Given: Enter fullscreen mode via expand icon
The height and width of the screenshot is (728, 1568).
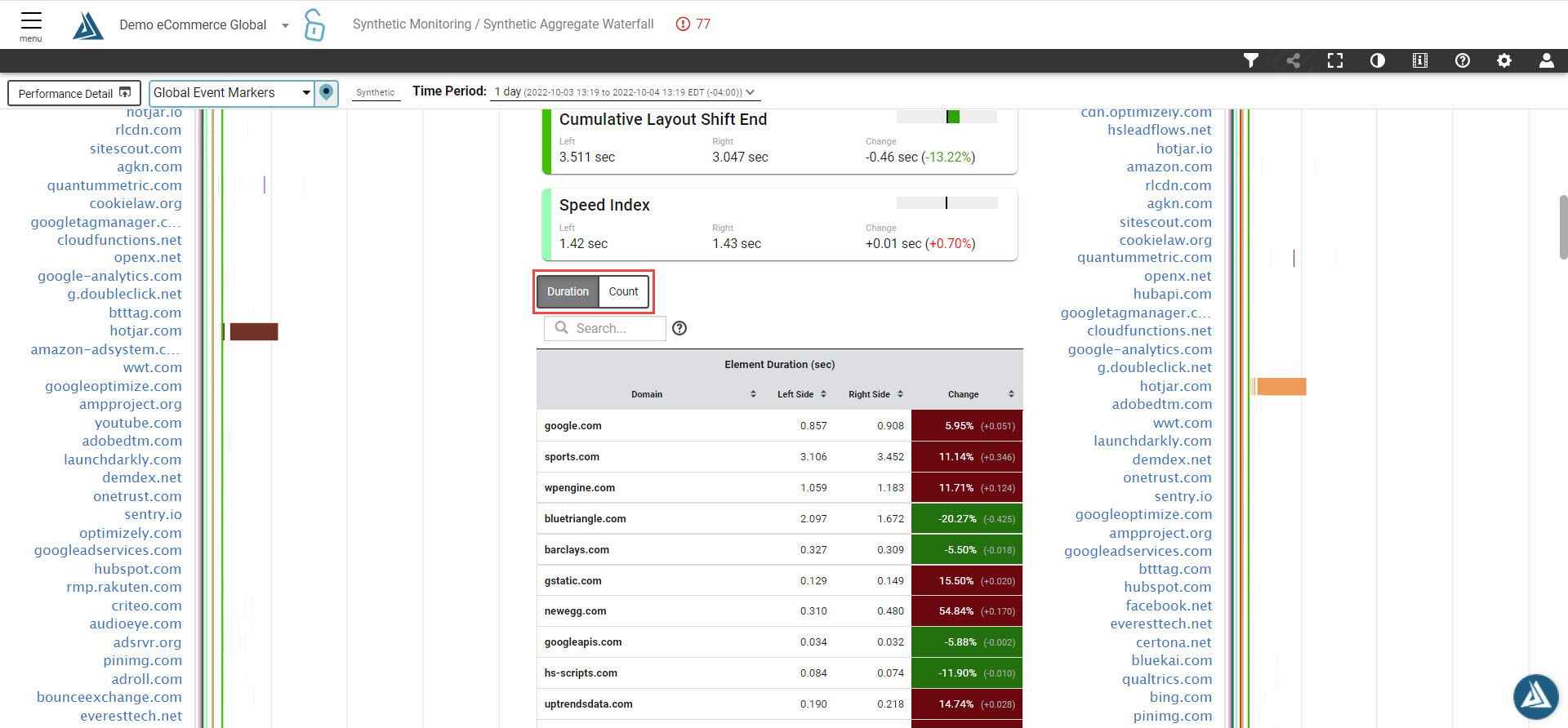Looking at the screenshot, I should (x=1335, y=60).
